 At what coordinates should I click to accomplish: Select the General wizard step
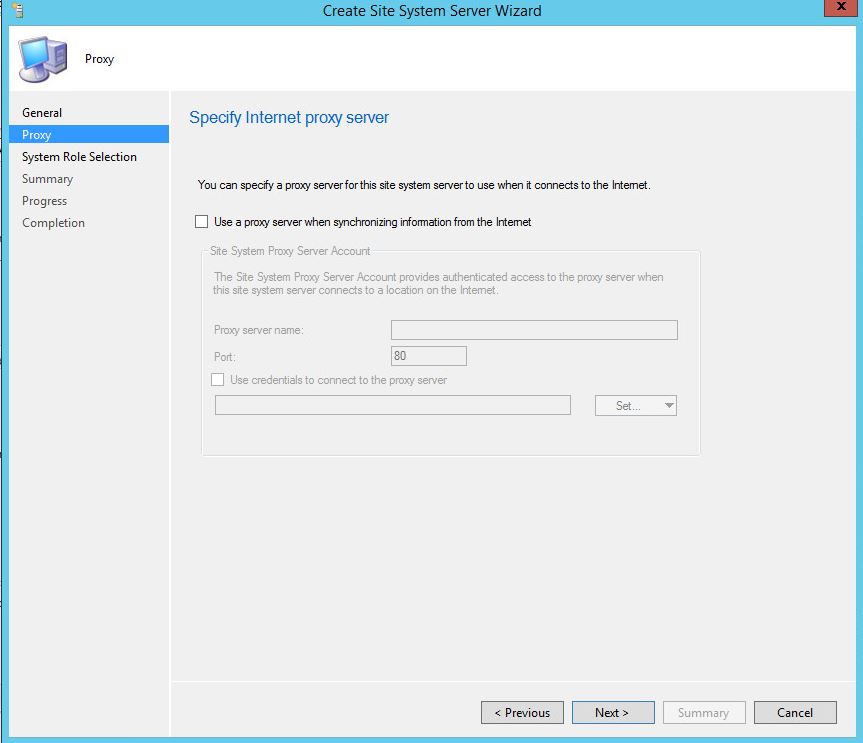coord(41,112)
